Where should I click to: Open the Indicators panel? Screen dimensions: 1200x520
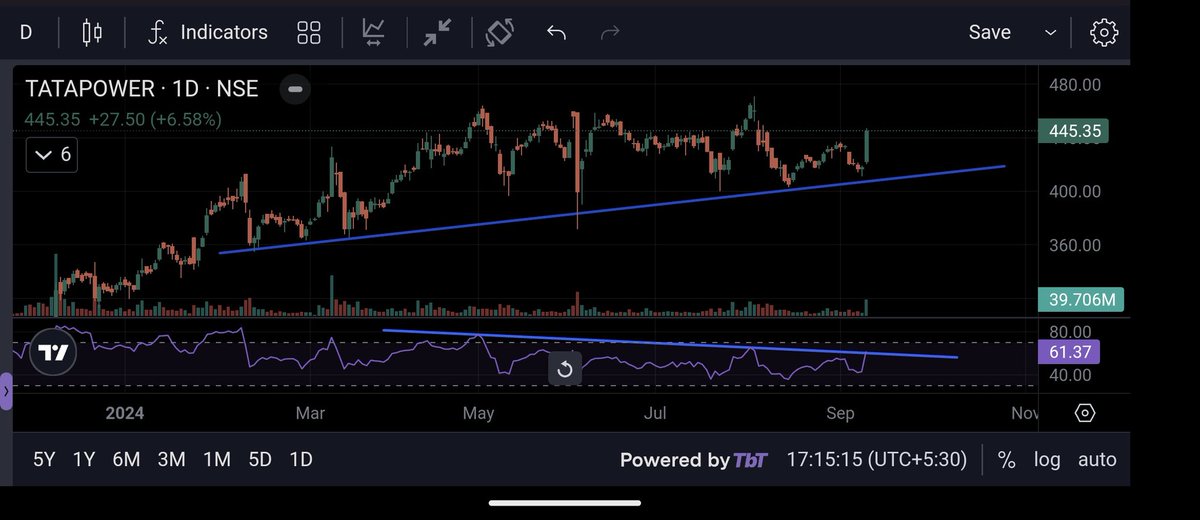pyautogui.click(x=208, y=32)
